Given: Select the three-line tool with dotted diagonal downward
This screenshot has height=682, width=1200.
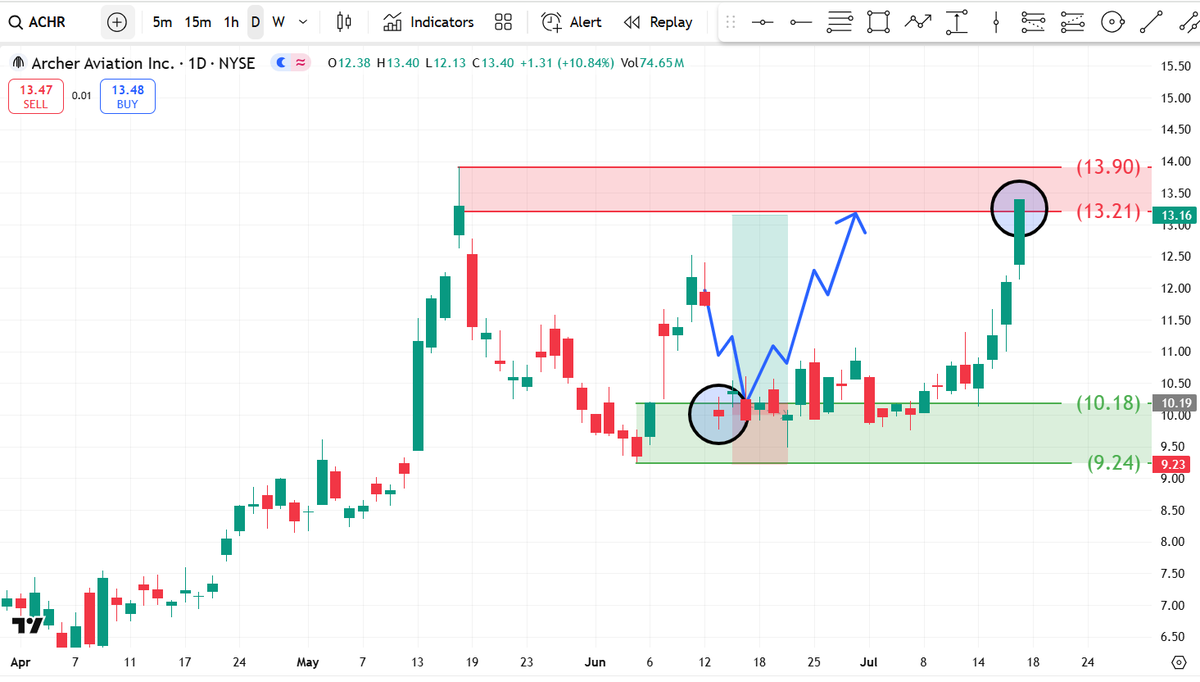Looking at the screenshot, I should coord(1034,22).
